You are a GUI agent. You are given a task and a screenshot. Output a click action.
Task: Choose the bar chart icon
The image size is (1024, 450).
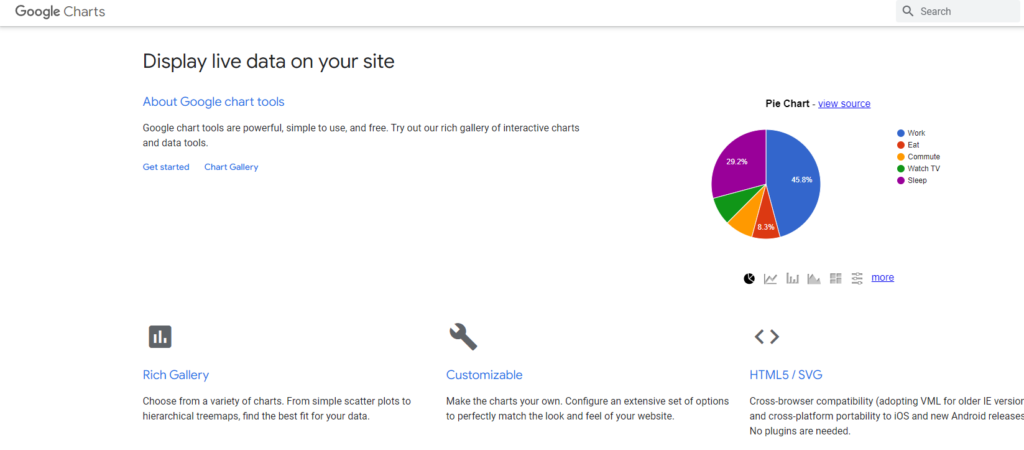click(793, 278)
